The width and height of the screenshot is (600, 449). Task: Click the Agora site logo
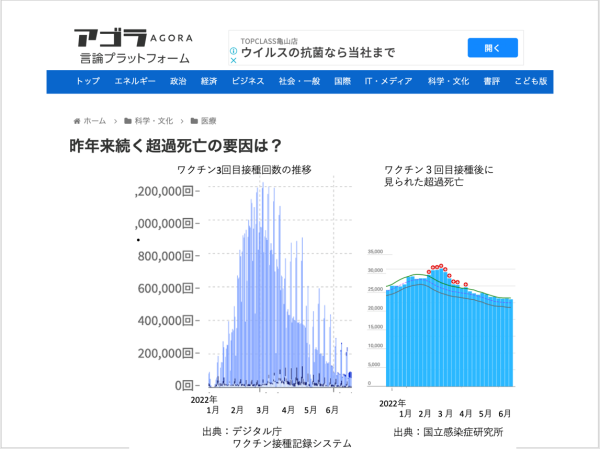pos(133,38)
